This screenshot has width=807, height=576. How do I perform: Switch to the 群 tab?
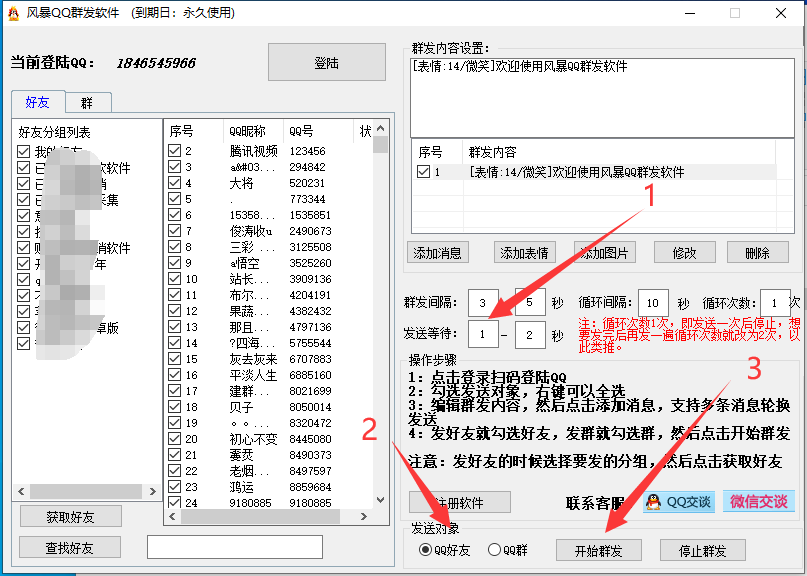[x=87, y=103]
